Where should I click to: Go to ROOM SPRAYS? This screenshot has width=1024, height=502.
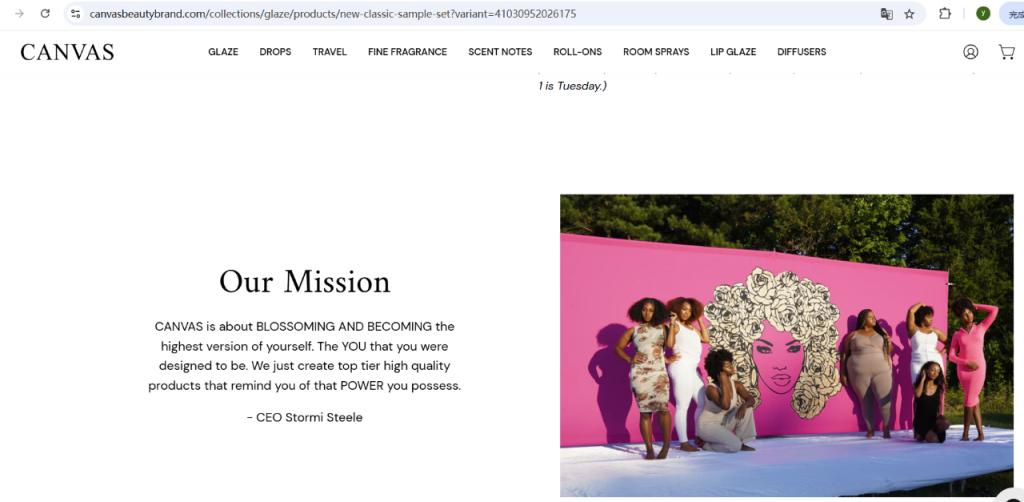coord(656,52)
